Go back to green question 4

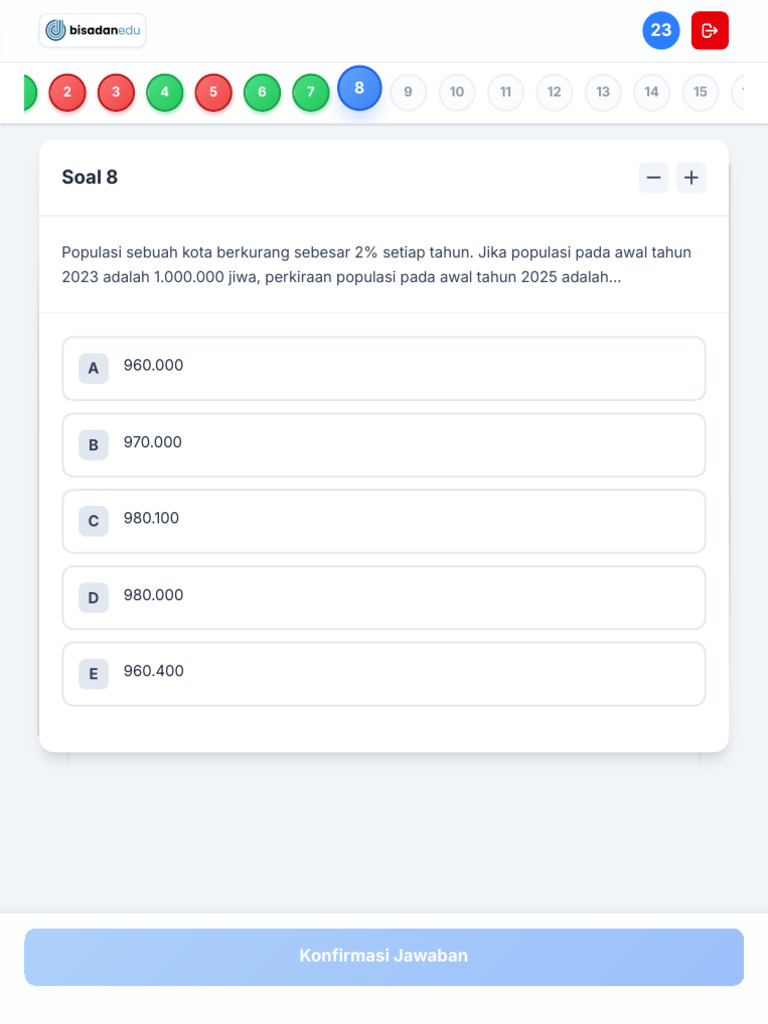pos(165,93)
